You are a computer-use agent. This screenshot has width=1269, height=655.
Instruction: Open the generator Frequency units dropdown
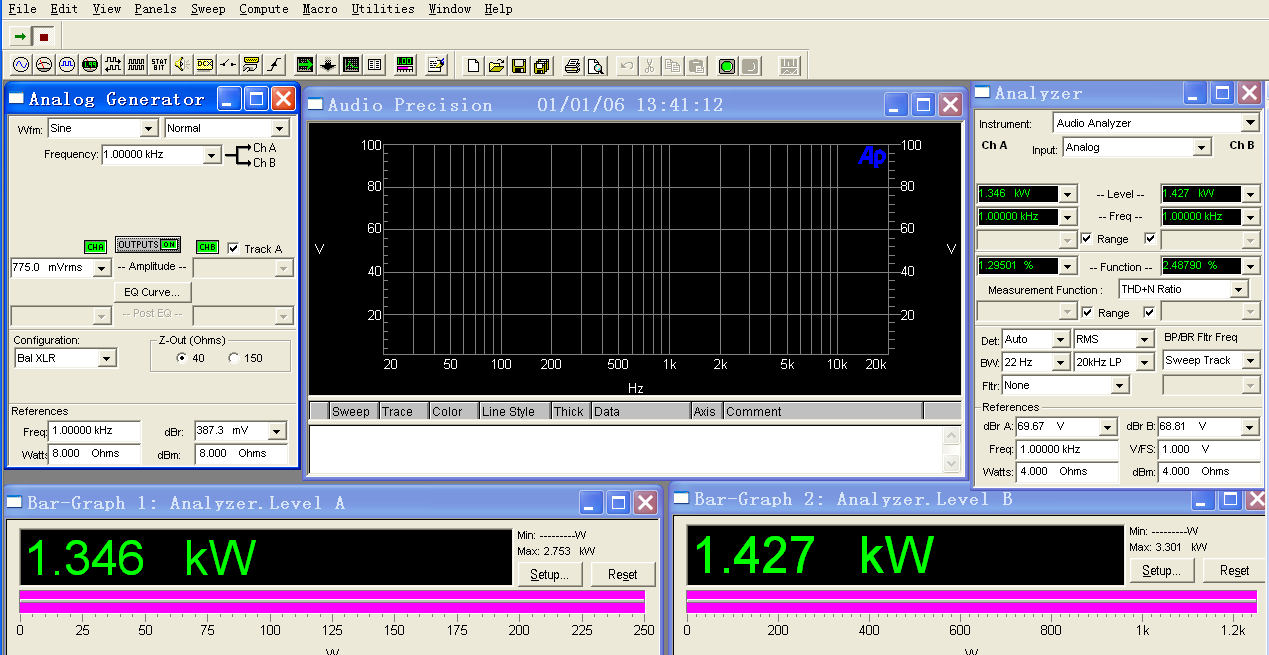click(212, 155)
